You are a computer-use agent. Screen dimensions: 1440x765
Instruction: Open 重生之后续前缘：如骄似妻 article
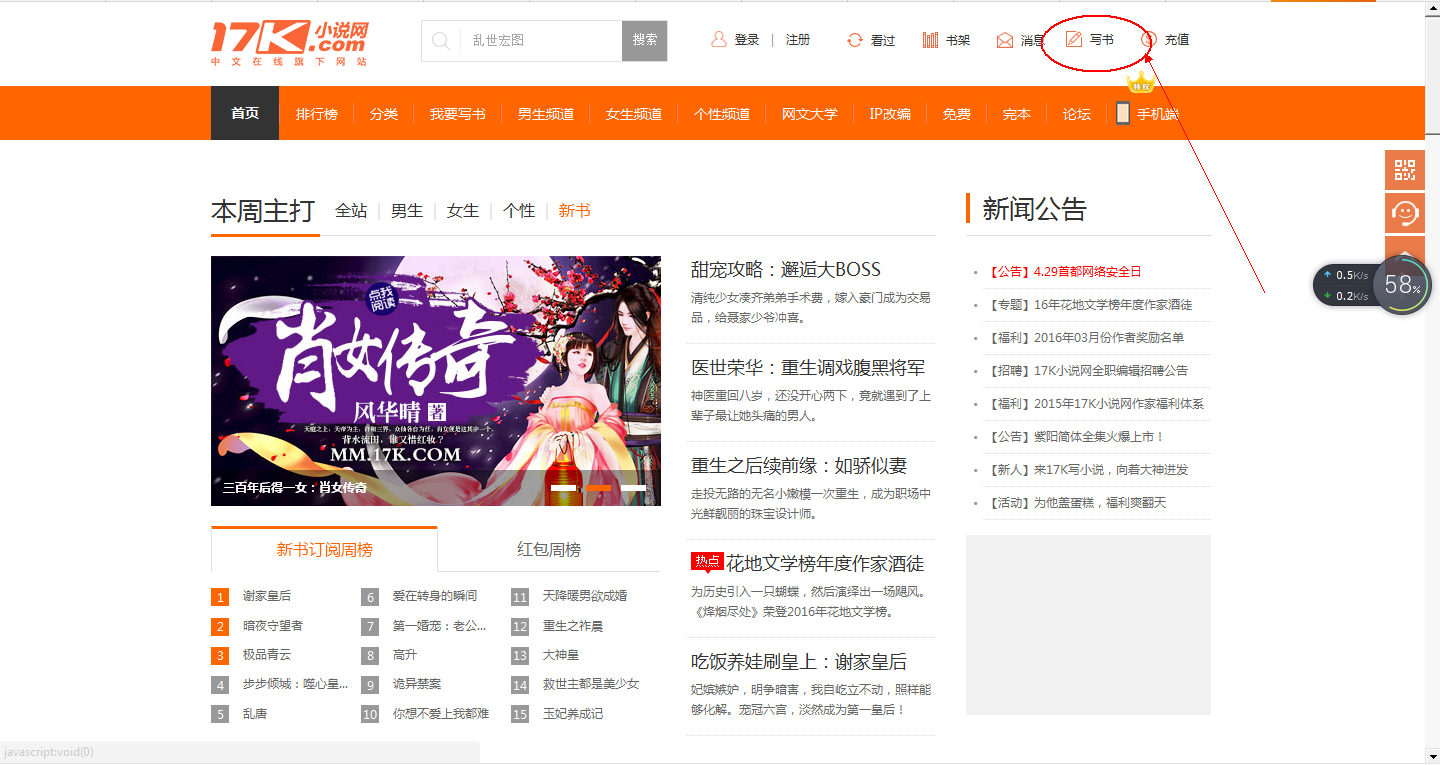point(799,466)
